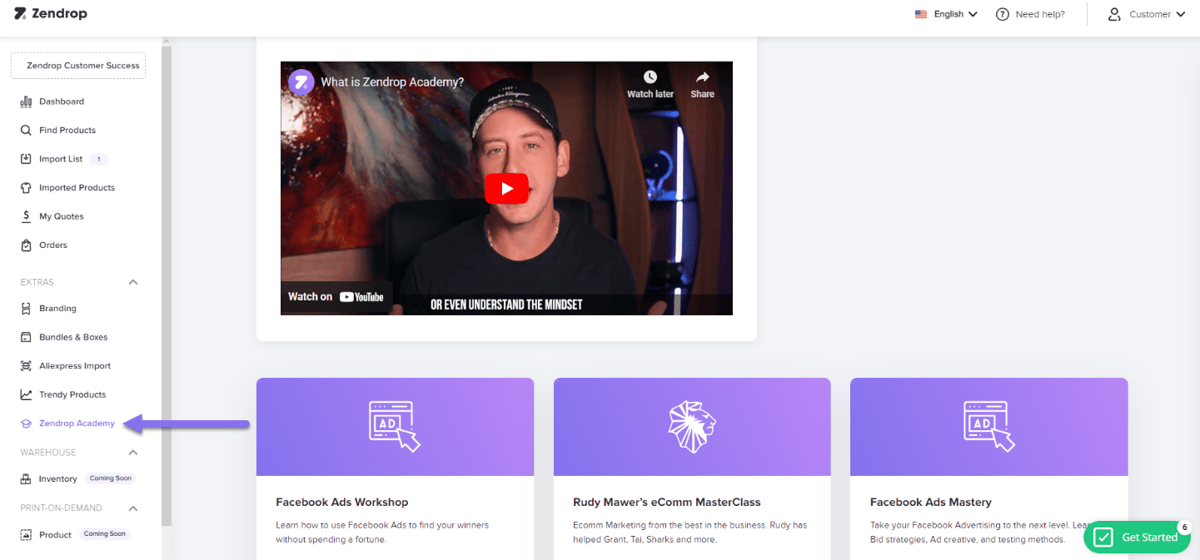Collapse the Print-on-Demand section
Viewport: 1200px width, 560px height.
pyautogui.click(x=133, y=508)
